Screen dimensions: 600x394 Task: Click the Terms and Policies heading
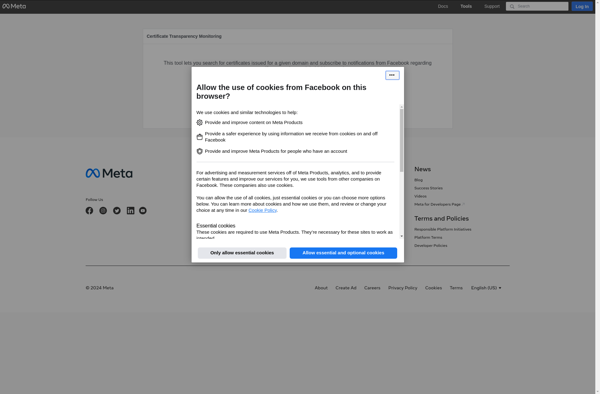pos(441,218)
